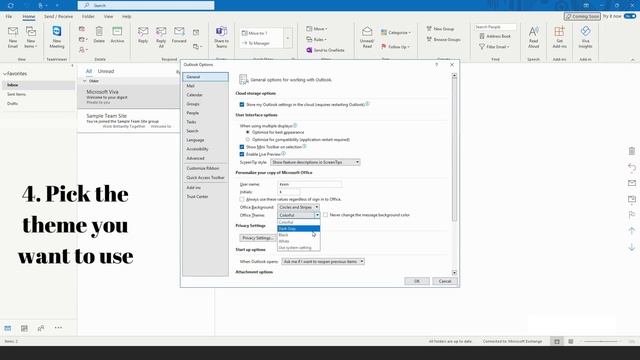This screenshot has width=640, height=360.
Task: Open Viva Insights add-in
Action: pos(585,37)
